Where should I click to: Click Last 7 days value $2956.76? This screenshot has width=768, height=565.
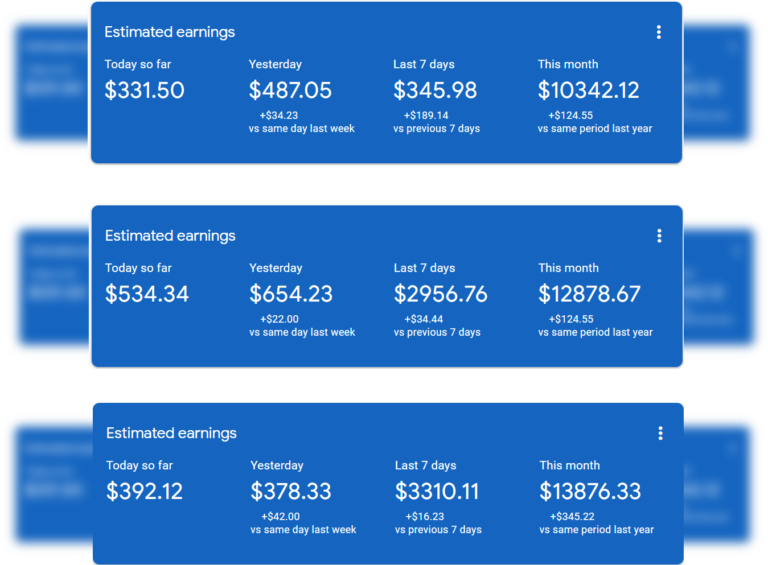click(x=440, y=294)
